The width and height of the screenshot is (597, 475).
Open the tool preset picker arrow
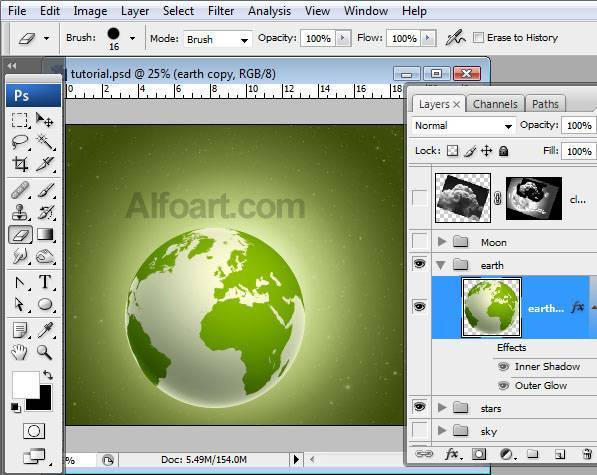46,38
